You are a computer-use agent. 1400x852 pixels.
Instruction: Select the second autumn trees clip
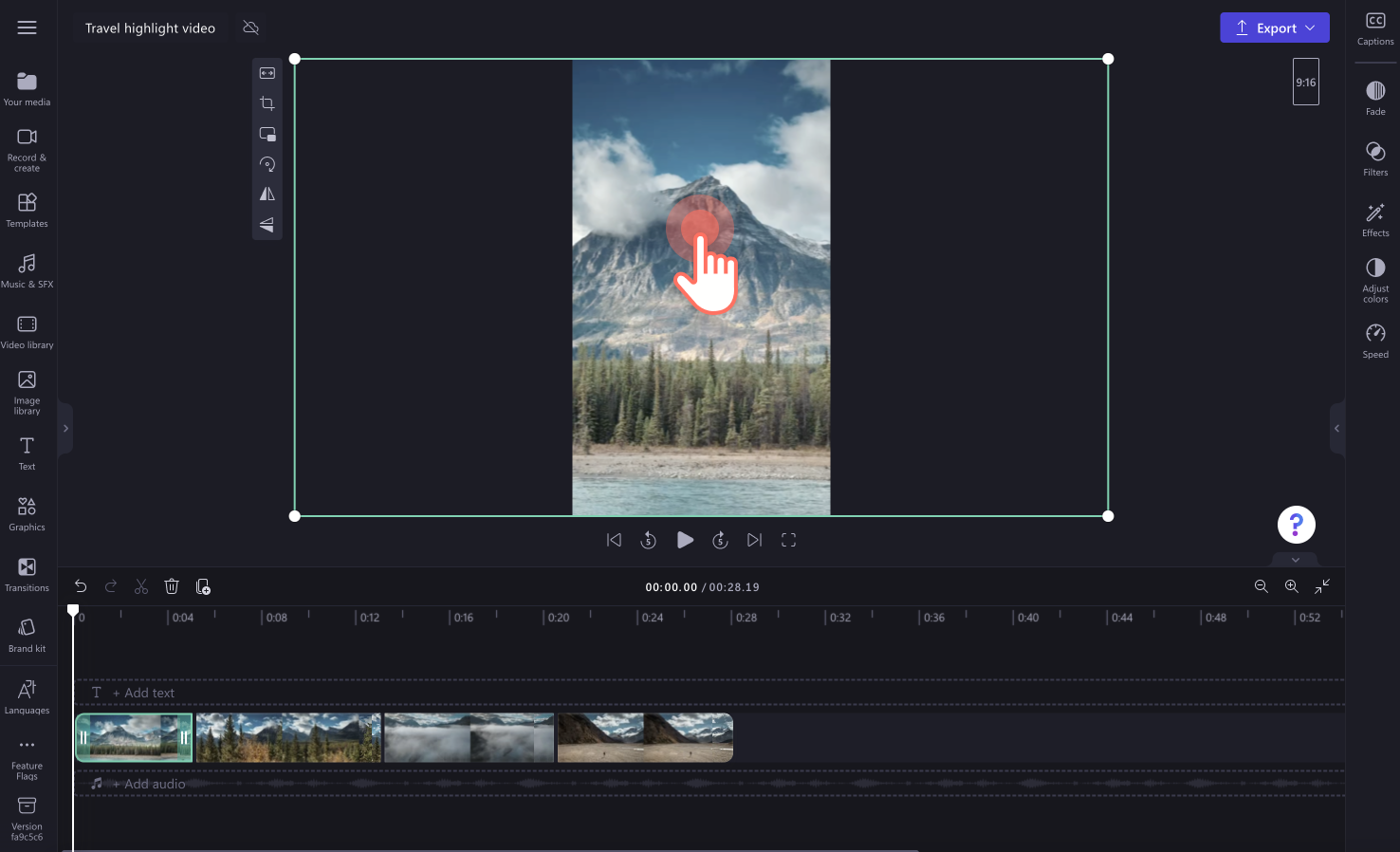click(x=288, y=737)
